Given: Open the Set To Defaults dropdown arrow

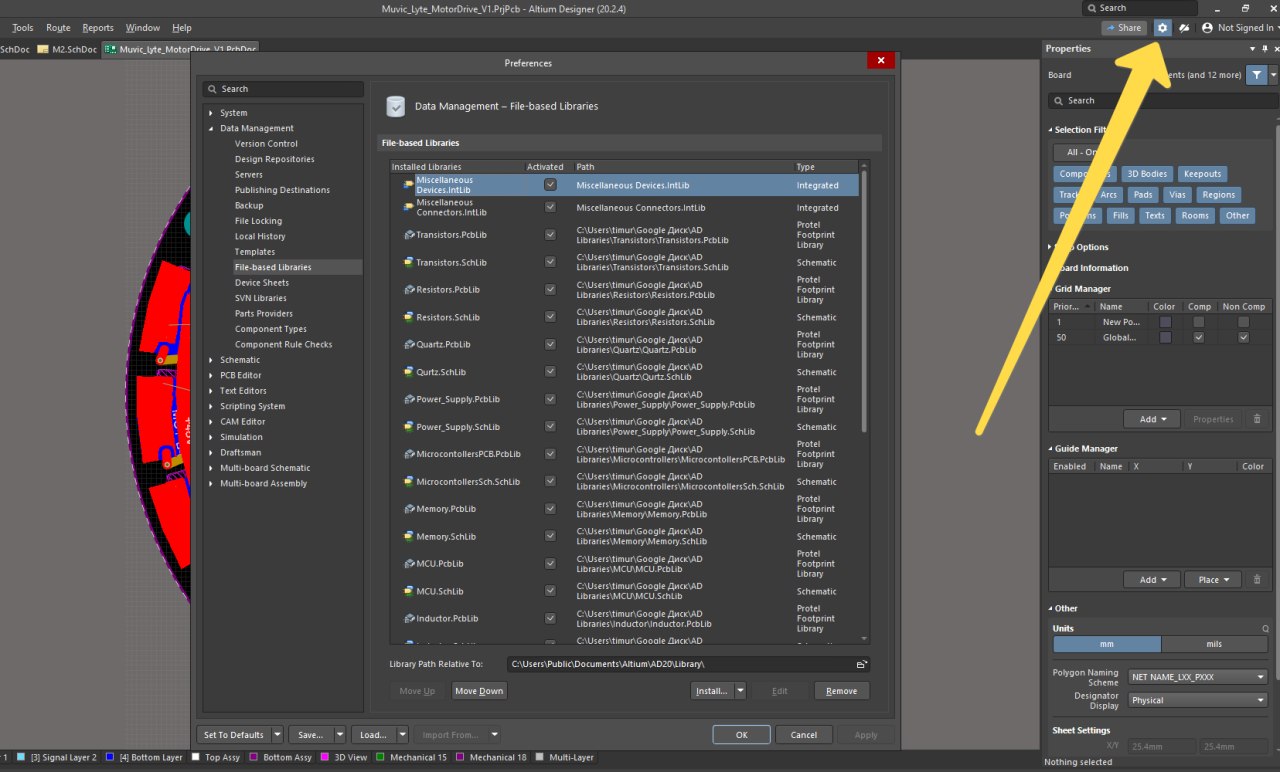Looking at the screenshot, I should pyautogui.click(x=277, y=735).
